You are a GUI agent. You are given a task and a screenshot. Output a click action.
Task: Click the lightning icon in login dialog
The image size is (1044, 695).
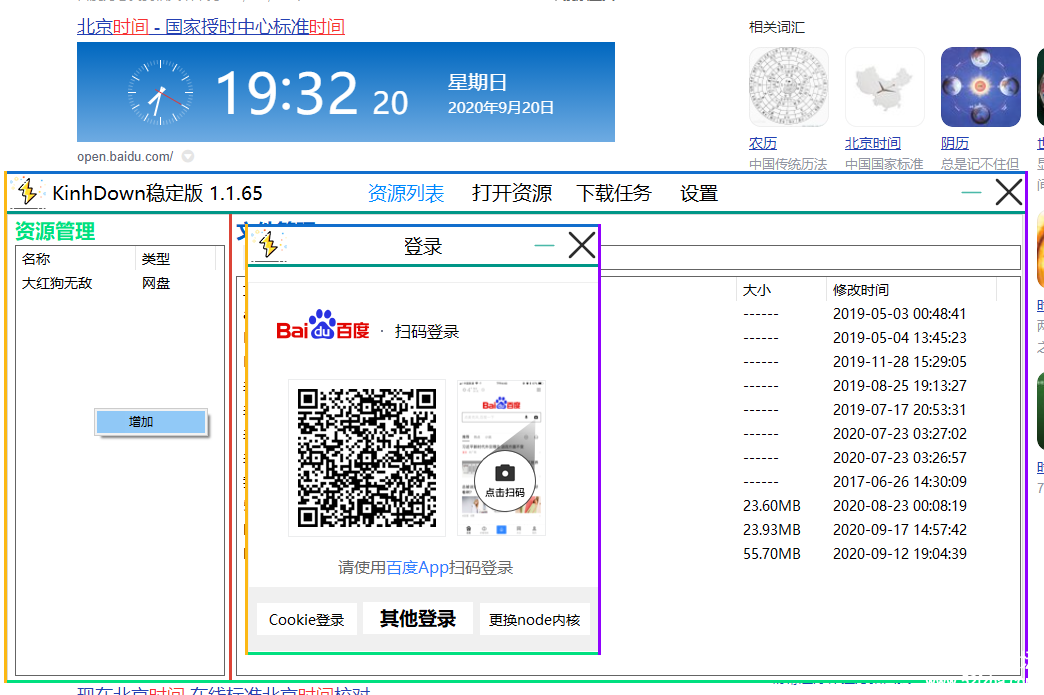tap(268, 245)
